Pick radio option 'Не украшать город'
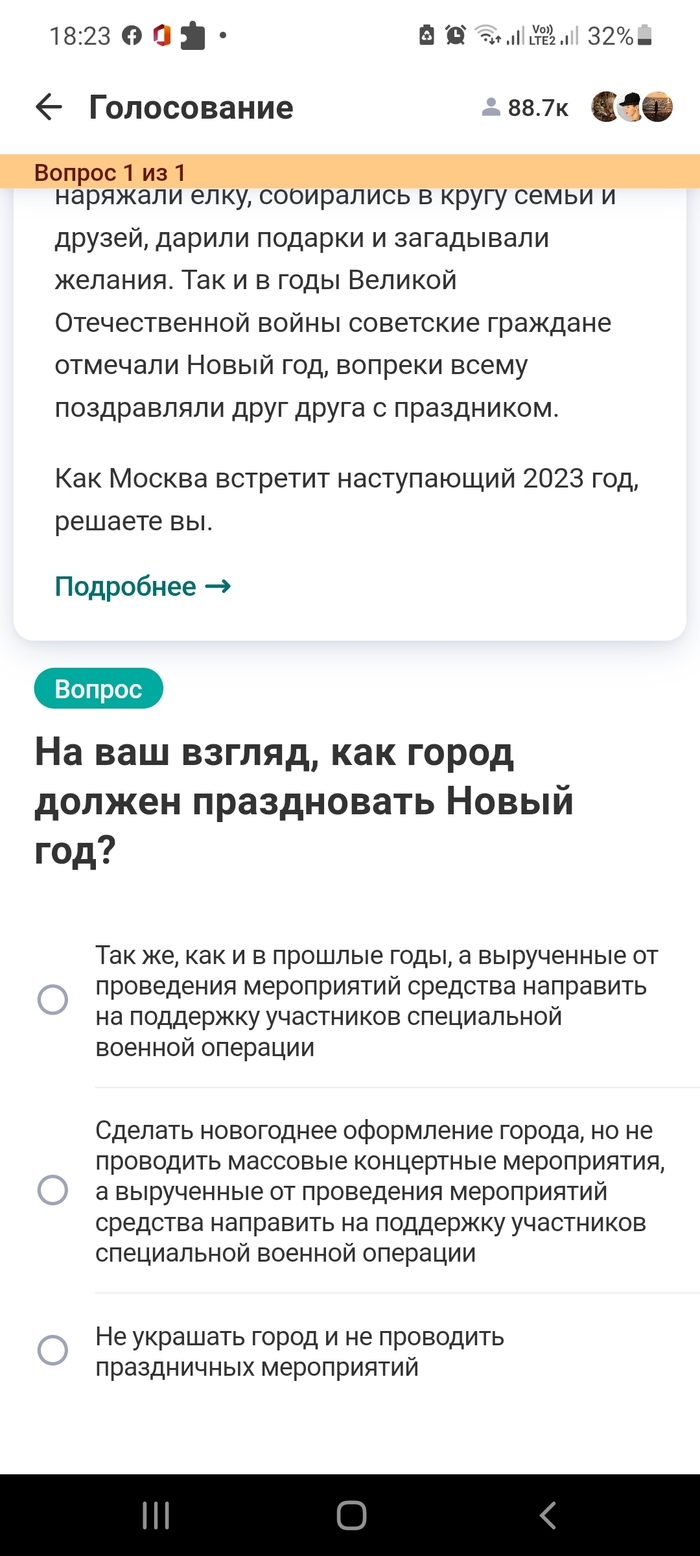 [x=52, y=1351]
